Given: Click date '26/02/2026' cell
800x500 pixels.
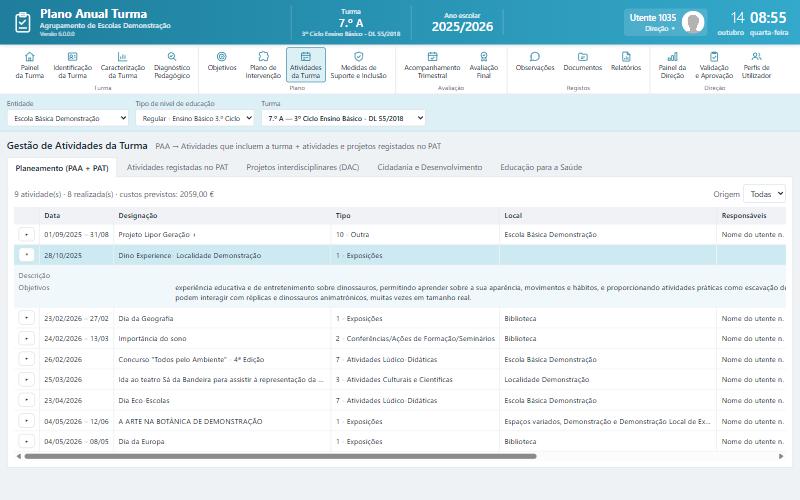Looking at the screenshot, I should coord(77,359).
